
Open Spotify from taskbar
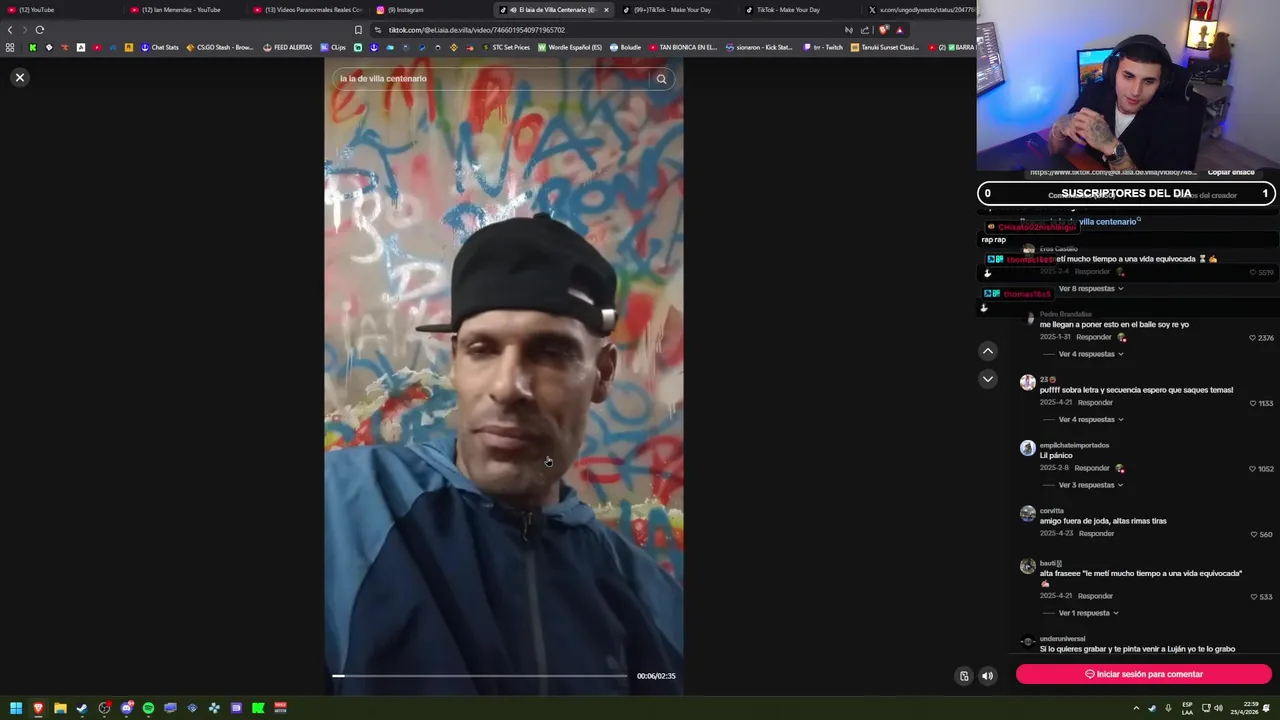pos(148,708)
